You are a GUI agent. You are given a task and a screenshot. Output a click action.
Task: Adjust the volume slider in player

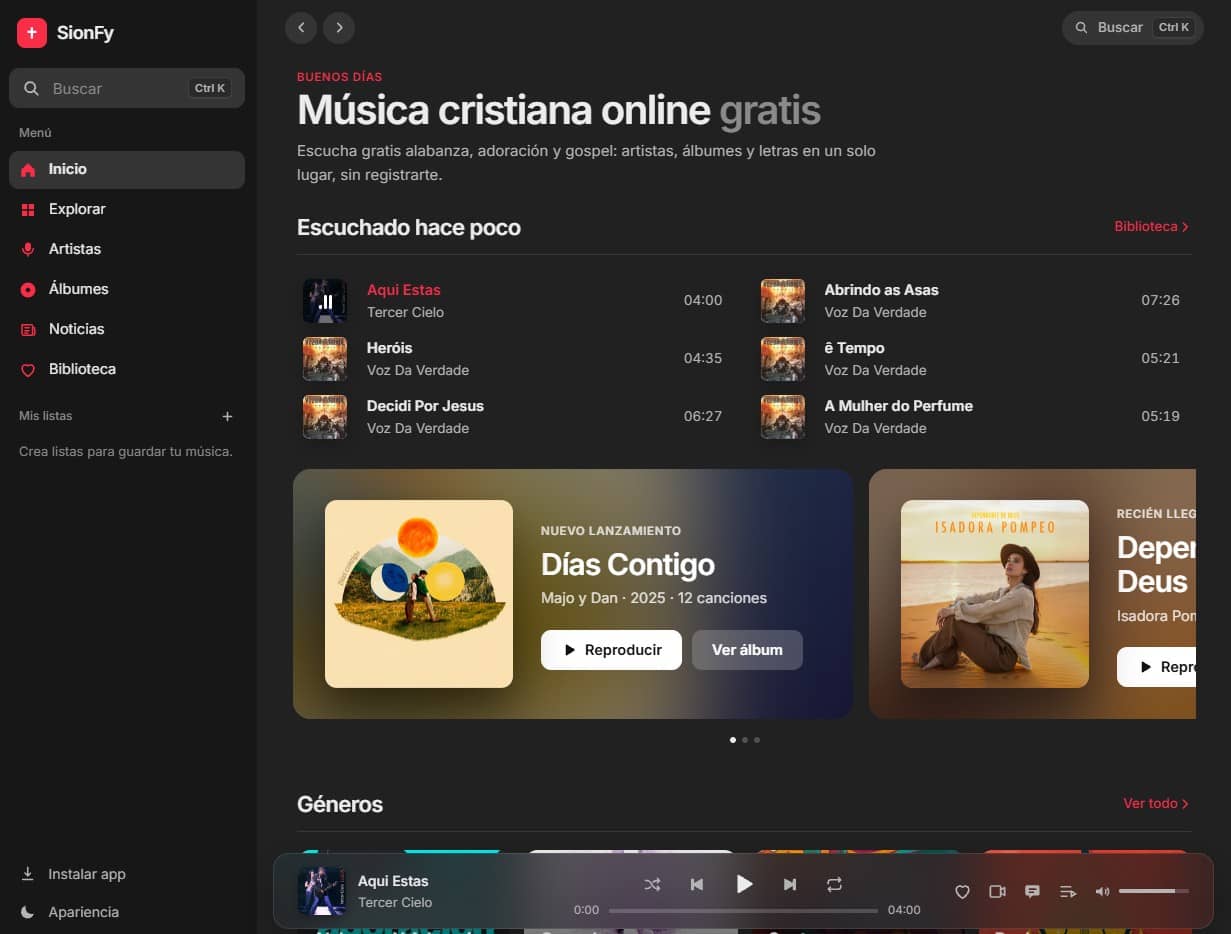[x=1154, y=891]
